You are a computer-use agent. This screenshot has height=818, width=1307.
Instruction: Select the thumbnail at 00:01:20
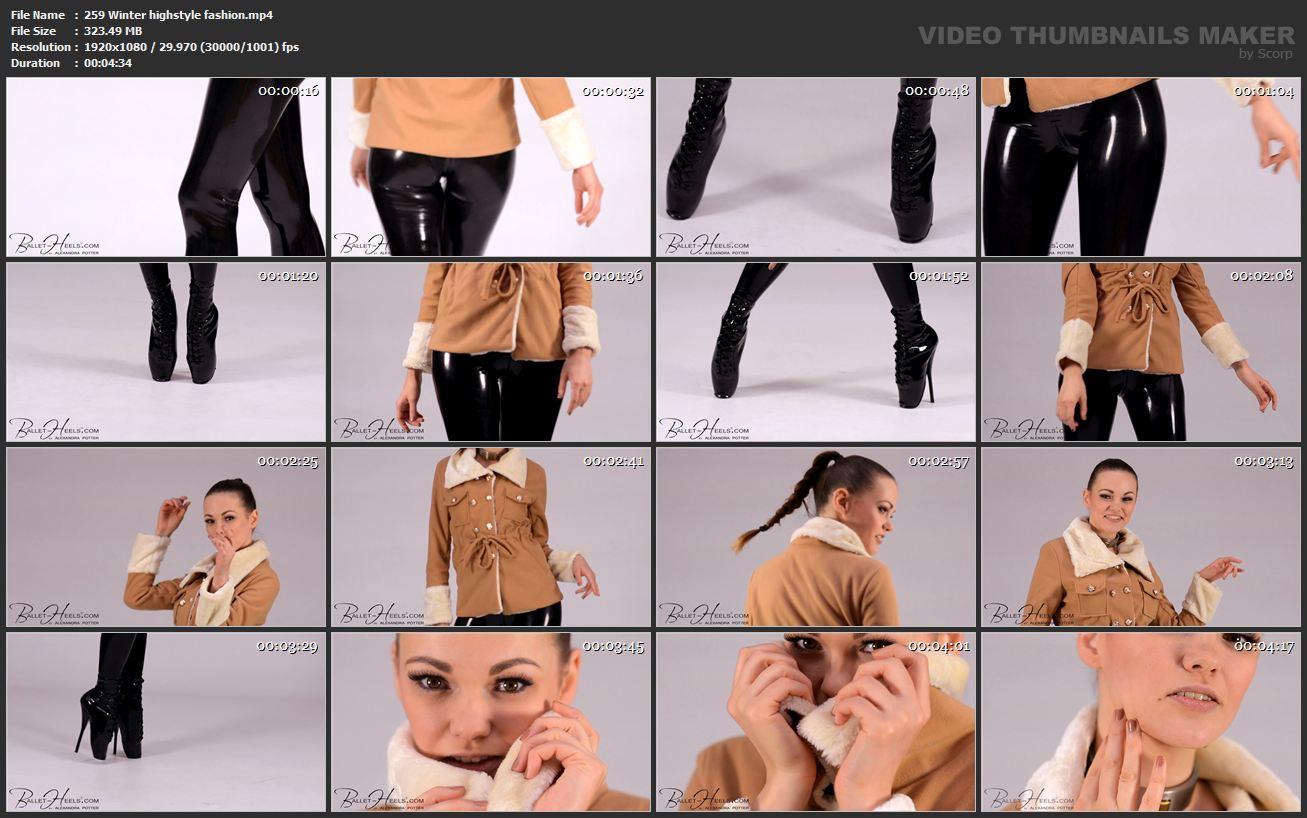[x=166, y=352]
